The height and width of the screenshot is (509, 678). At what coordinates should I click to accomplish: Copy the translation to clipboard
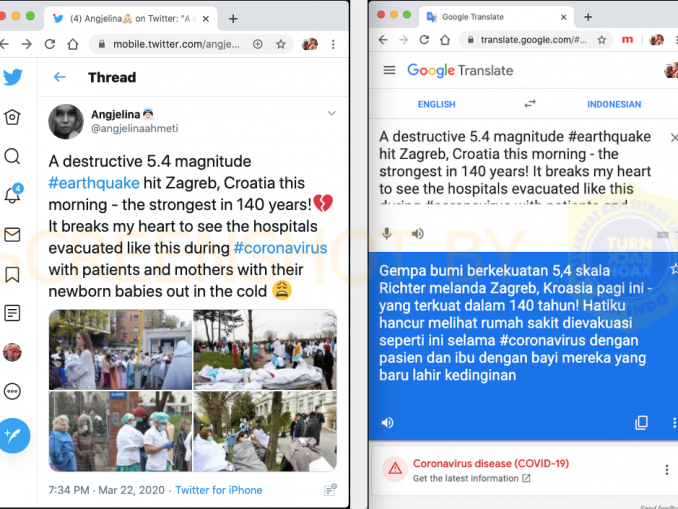coord(641,423)
